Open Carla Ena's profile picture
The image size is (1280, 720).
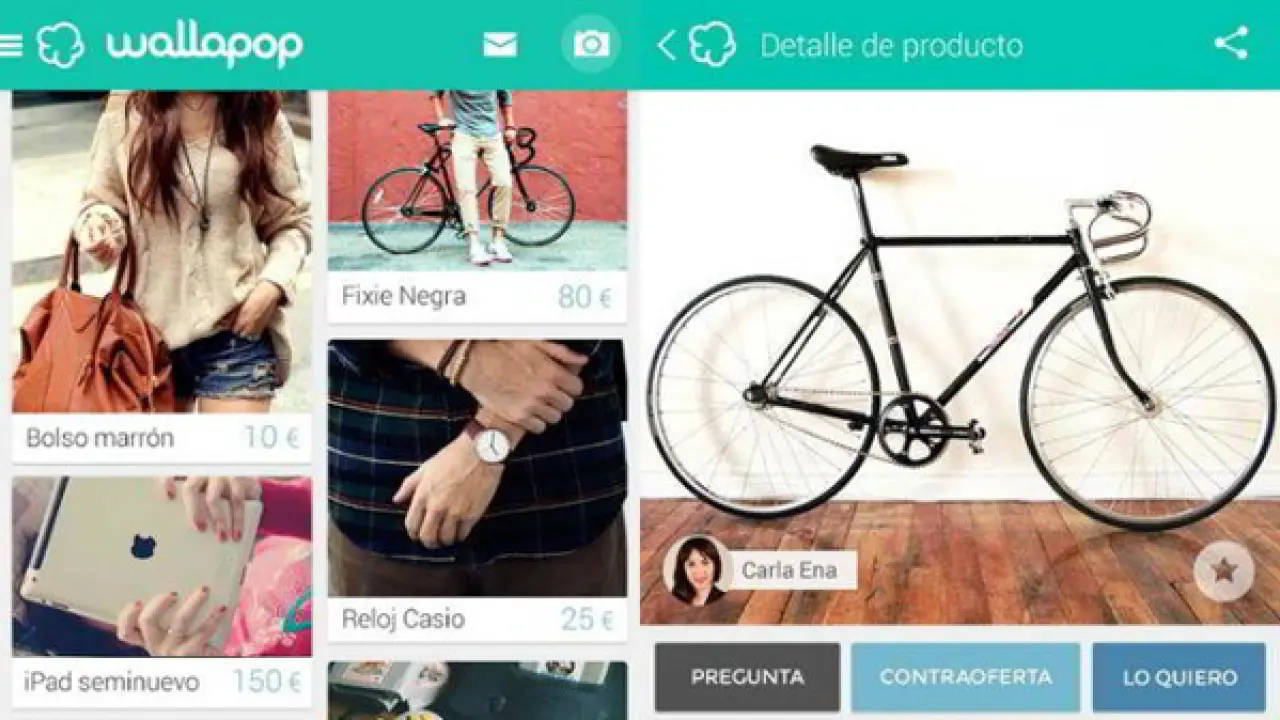[x=697, y=570]
